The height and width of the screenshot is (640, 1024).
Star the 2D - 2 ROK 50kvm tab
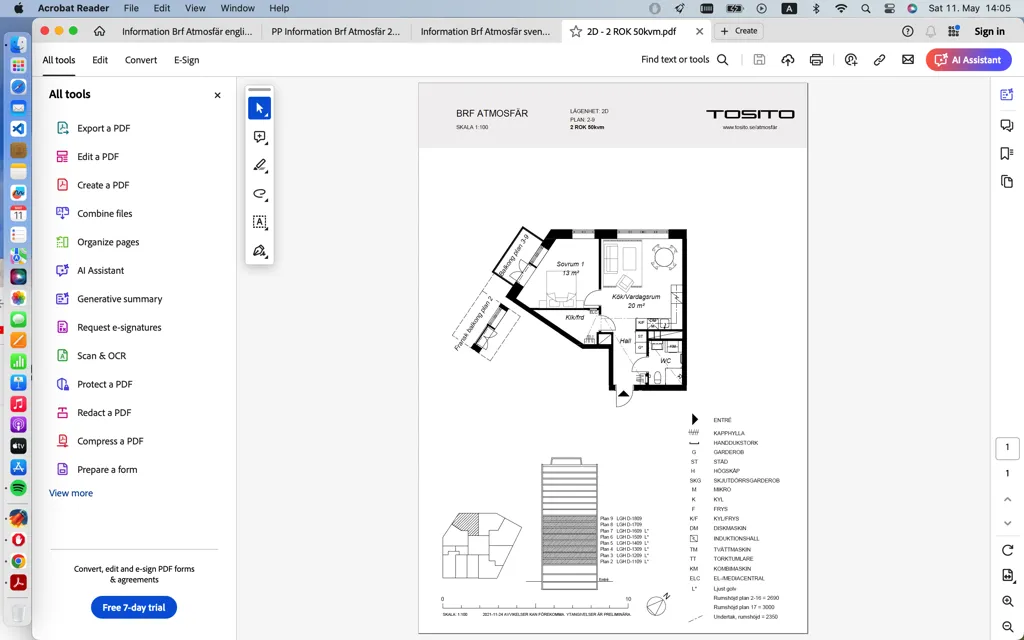coord(575,31)
